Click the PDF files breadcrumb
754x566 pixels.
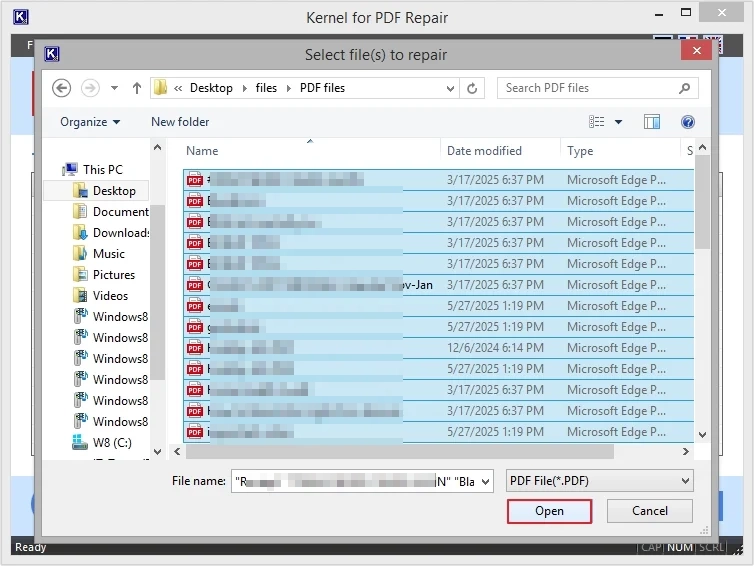pos(322,88)
